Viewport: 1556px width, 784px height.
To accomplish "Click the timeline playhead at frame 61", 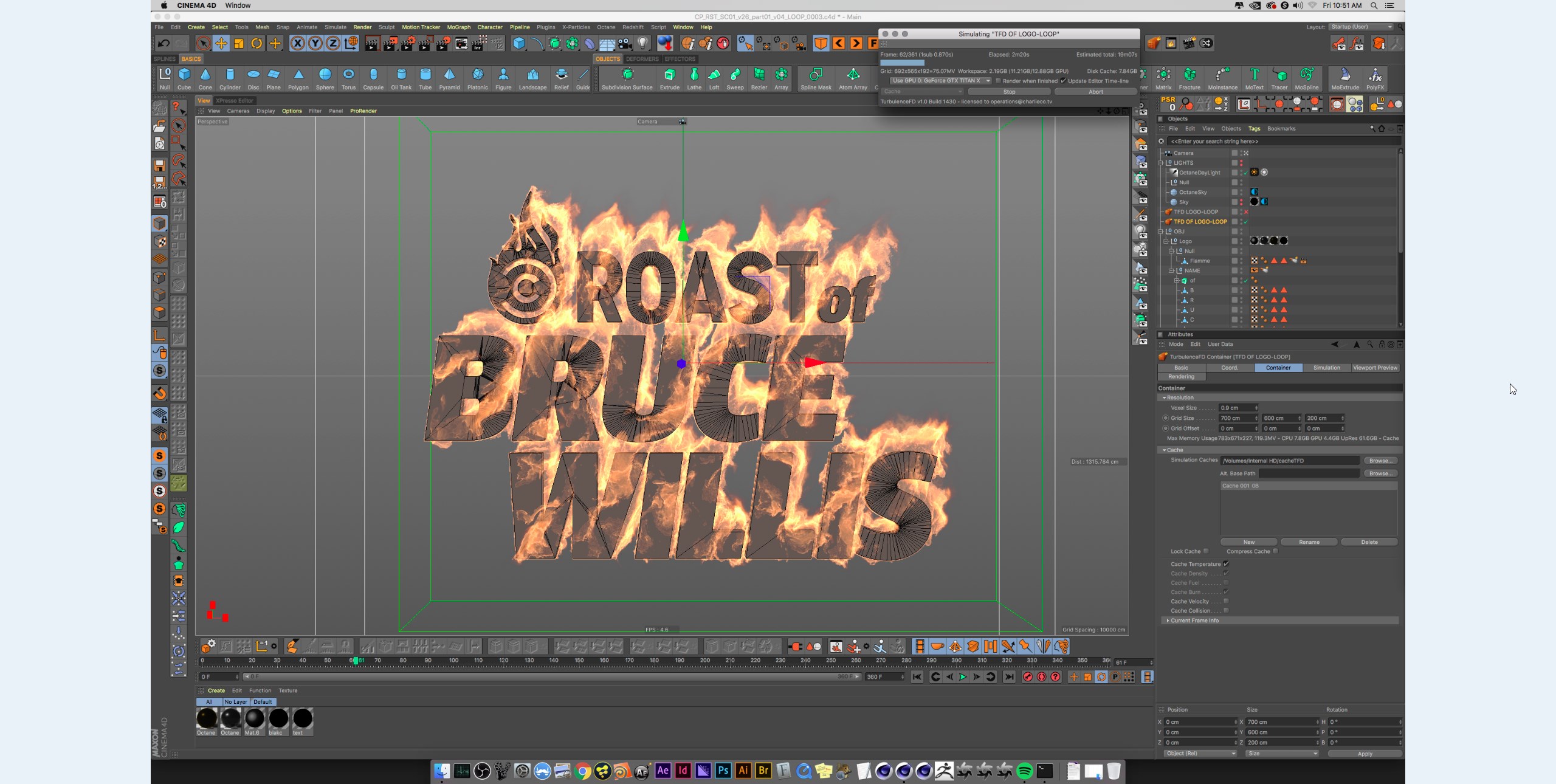I will coord(356,661).
